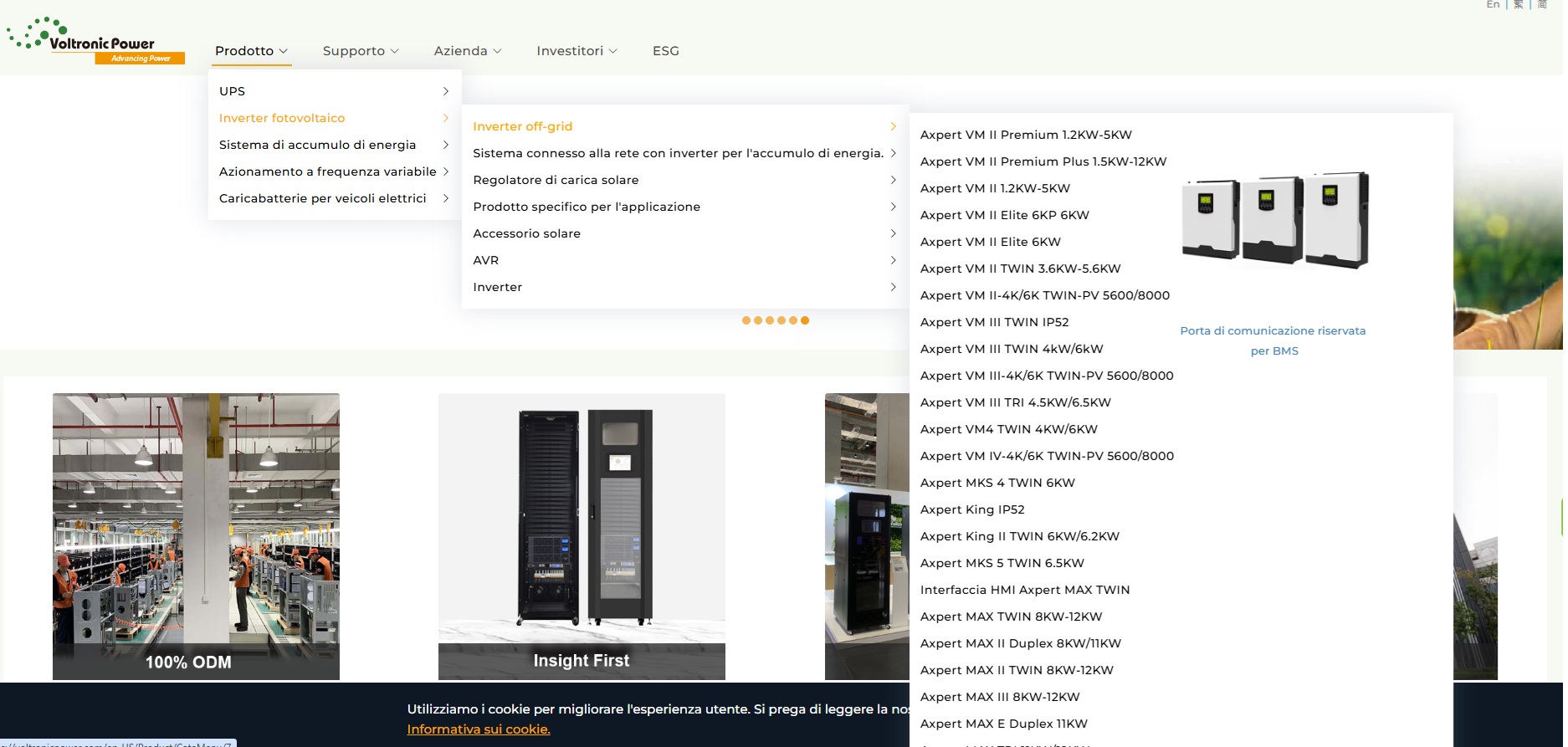Select Inverter fotovoltaico category
The image size is (1568, 747).
coord(282,118)
